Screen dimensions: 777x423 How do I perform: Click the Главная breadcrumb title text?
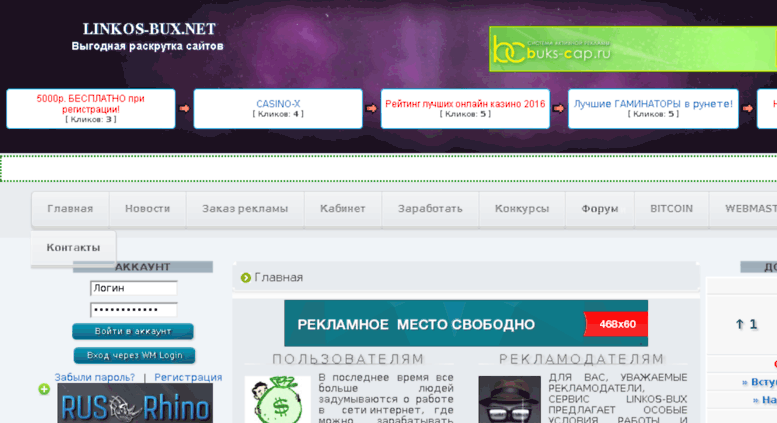(278, 277)
